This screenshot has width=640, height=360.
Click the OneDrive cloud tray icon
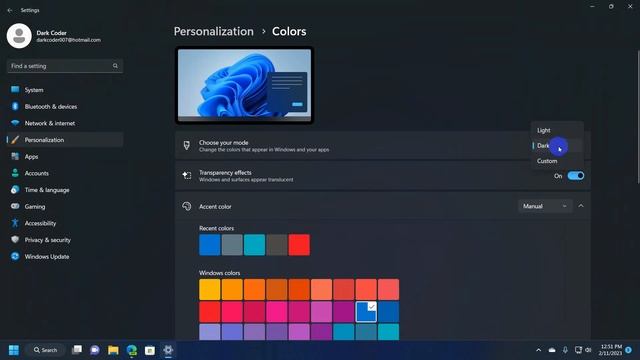point(552,350)
